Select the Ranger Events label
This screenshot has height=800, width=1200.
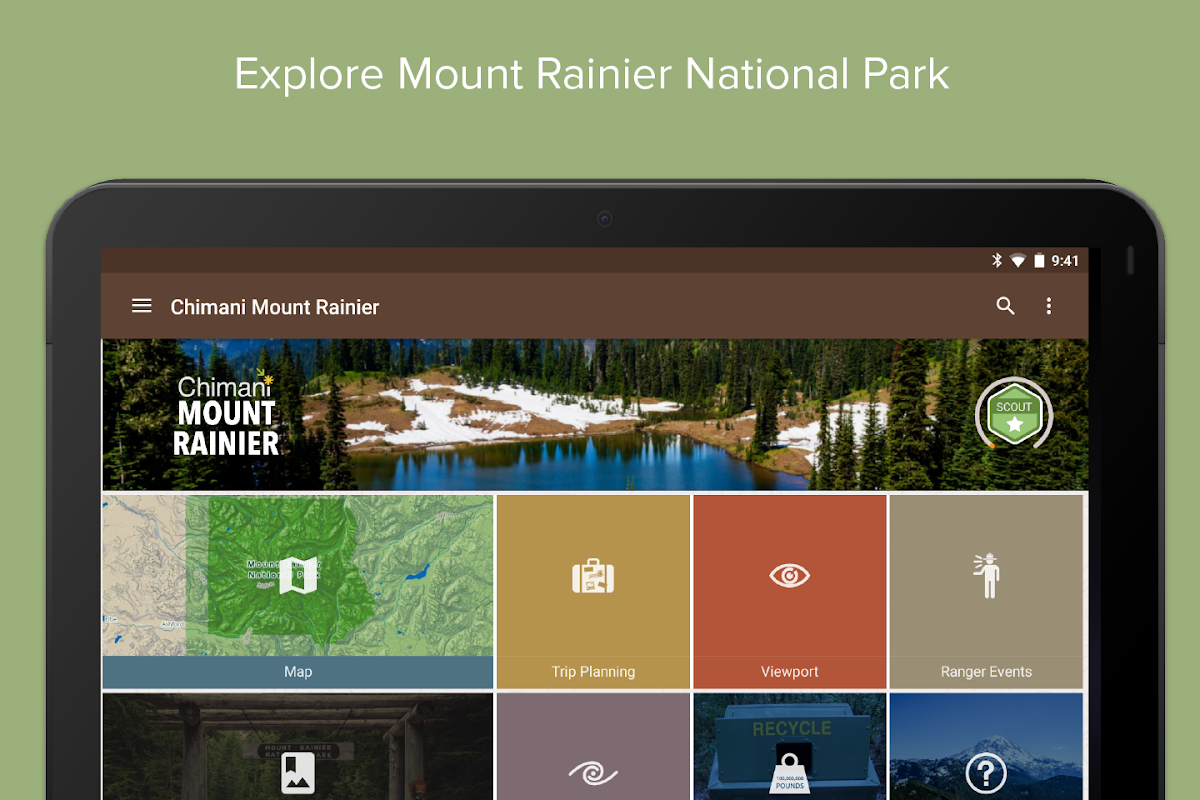(x=986, y=672)
